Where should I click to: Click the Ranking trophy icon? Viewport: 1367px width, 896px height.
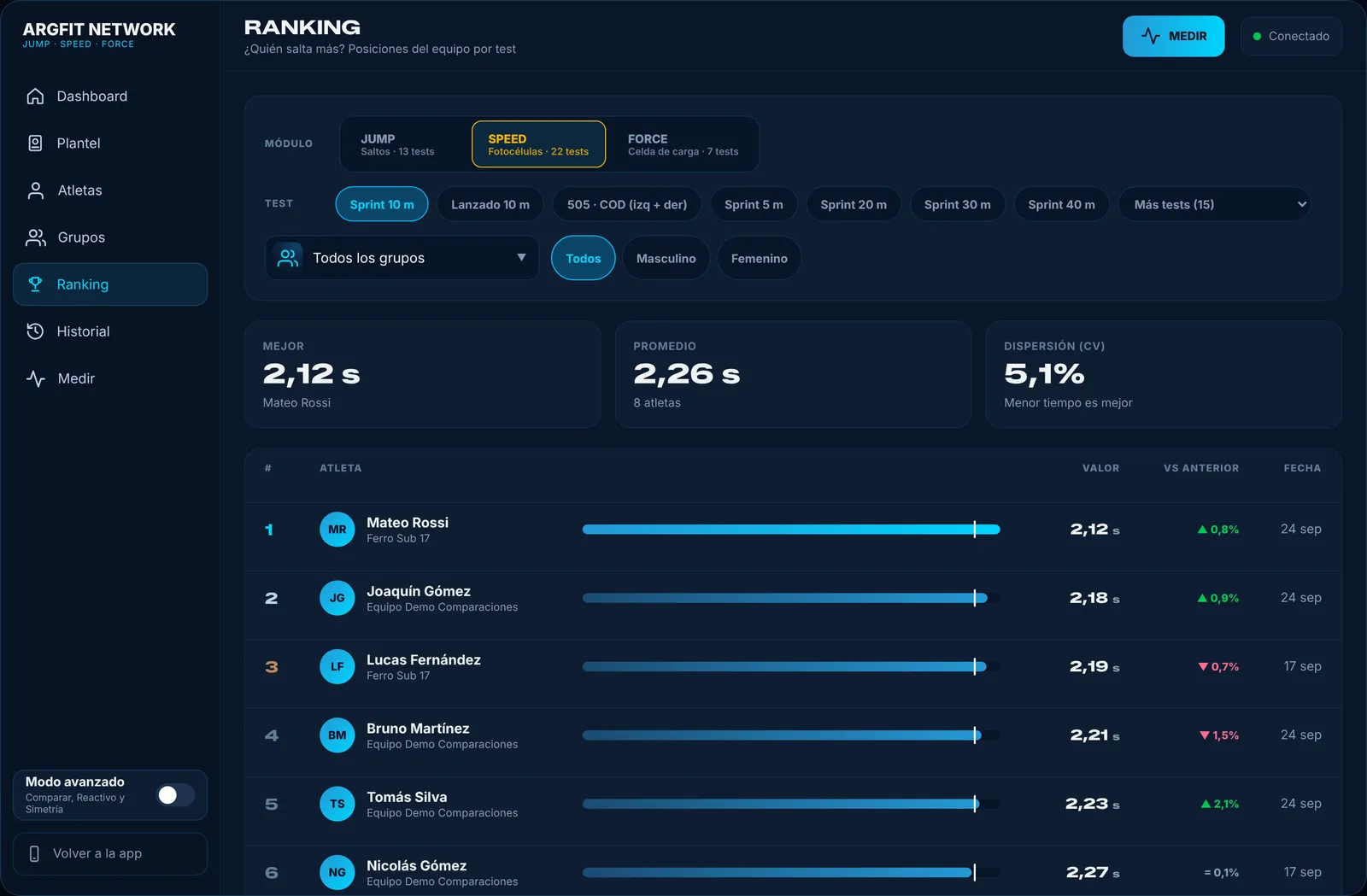point(35,284)
